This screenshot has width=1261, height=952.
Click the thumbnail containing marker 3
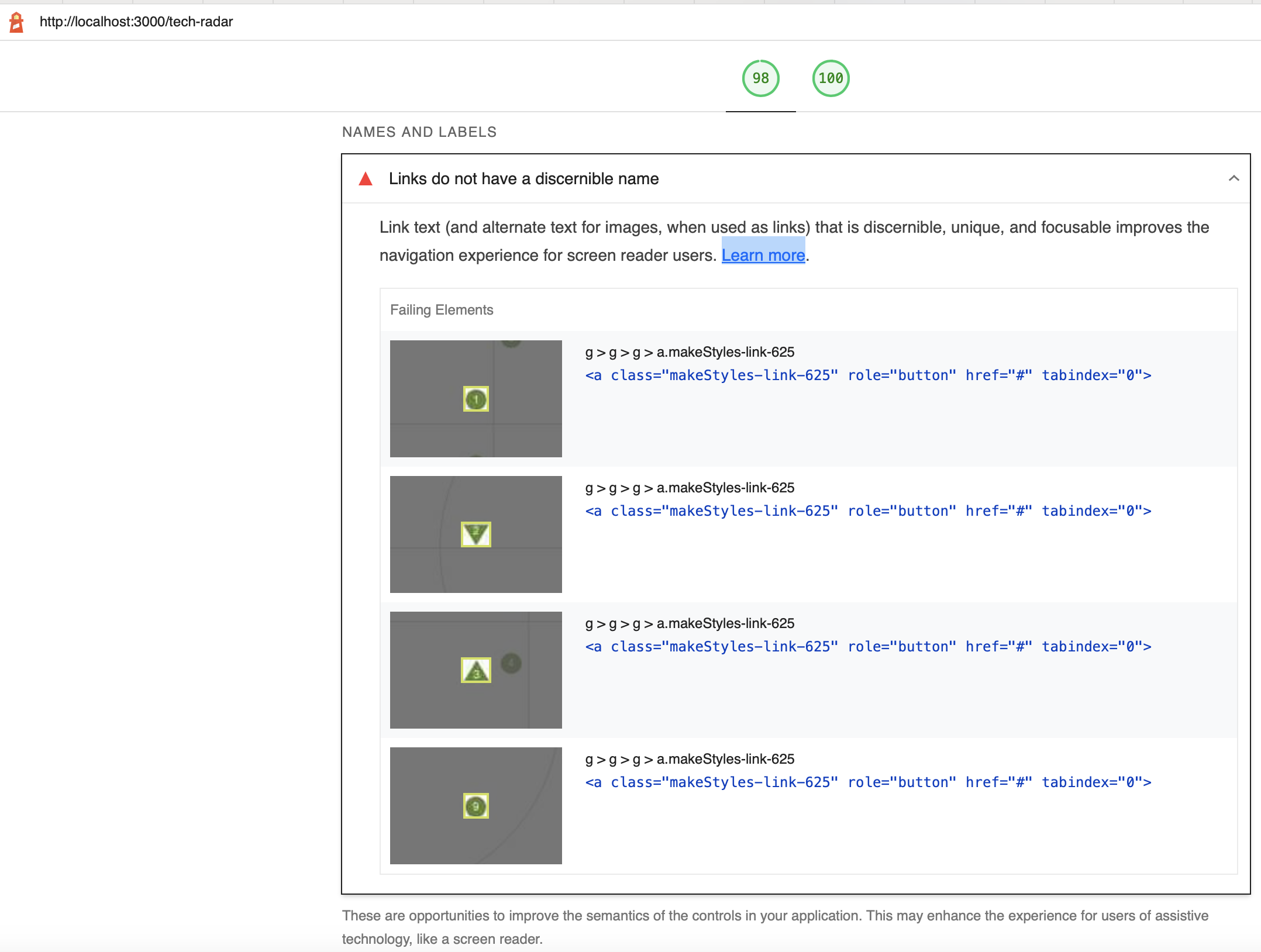(476, 670)
